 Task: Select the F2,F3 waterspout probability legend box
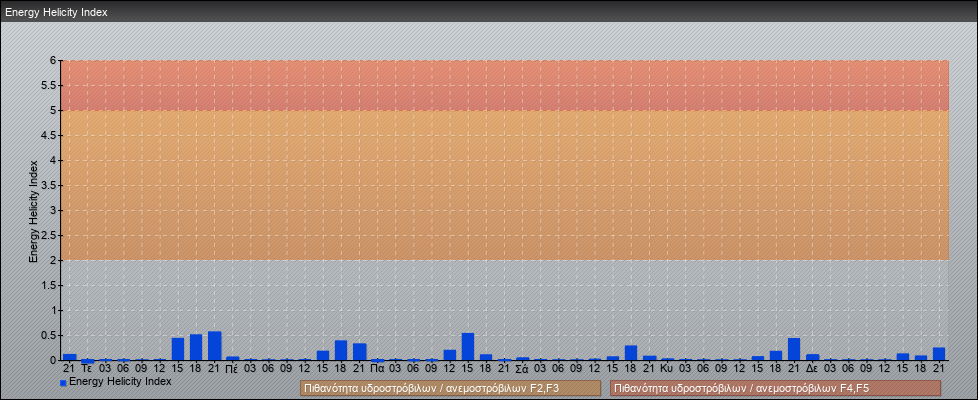[x=450, y=388]
